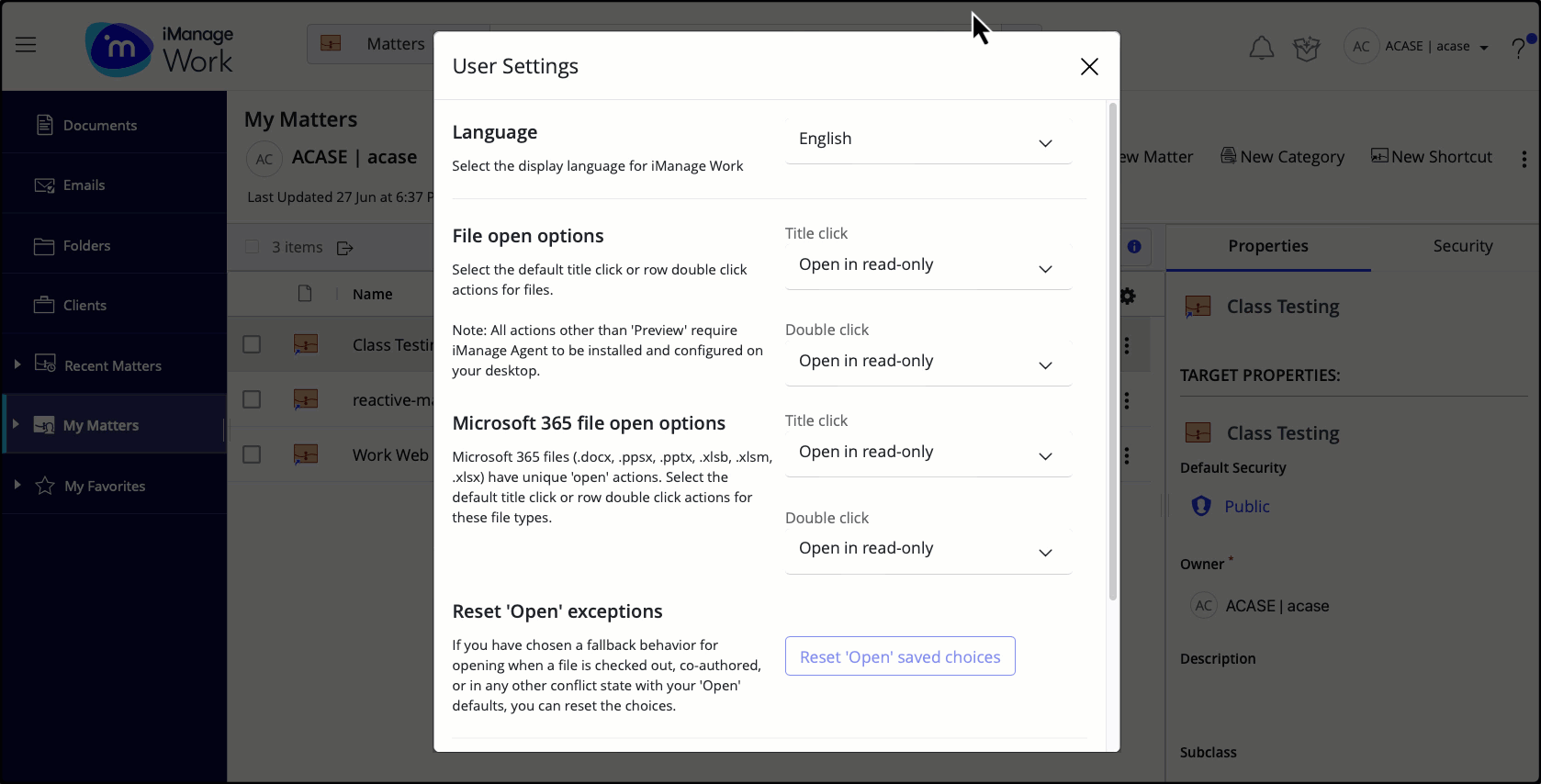The height and width of the screenshot is (784, 1541).
Task: Toggle the select-all checkbox beside 3 items
Action: pyautogui.click(x=252, y=247)
